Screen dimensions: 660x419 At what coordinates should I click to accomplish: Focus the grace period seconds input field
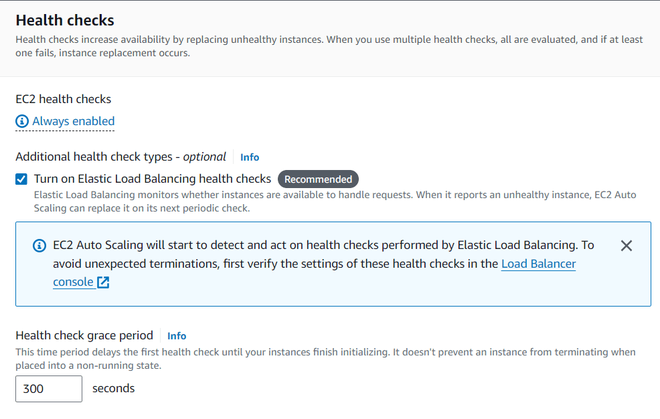click(48, 388)
